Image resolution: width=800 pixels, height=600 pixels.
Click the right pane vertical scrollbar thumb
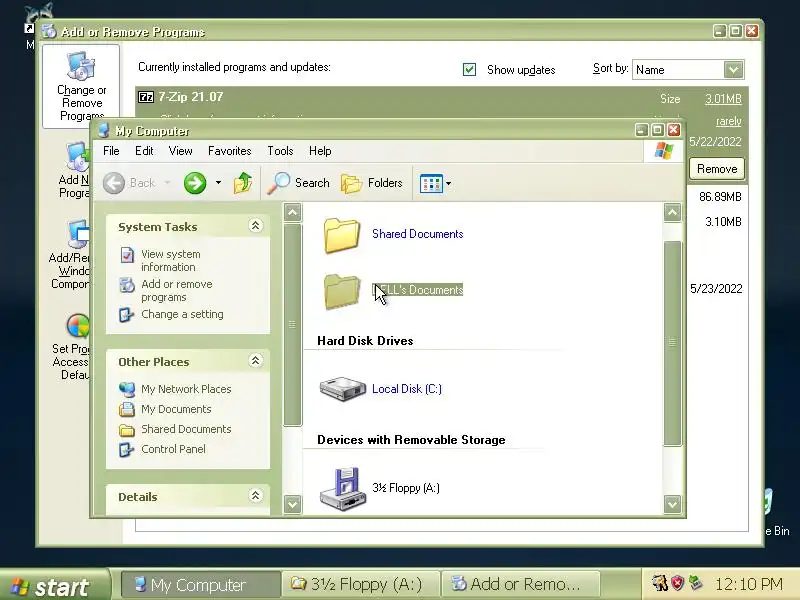click(x=672, y=343)
